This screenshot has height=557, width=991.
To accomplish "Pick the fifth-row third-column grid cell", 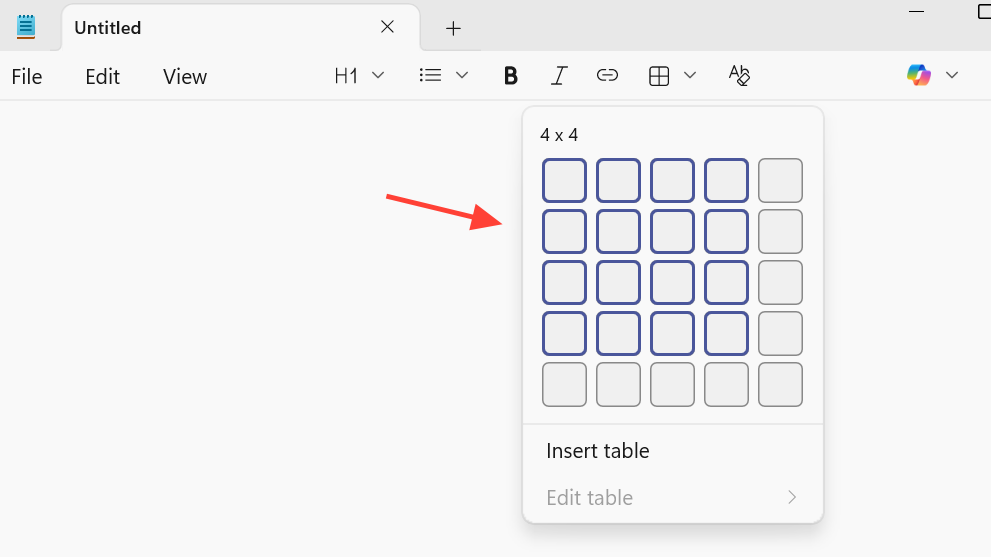I will [x=672, y=384].
